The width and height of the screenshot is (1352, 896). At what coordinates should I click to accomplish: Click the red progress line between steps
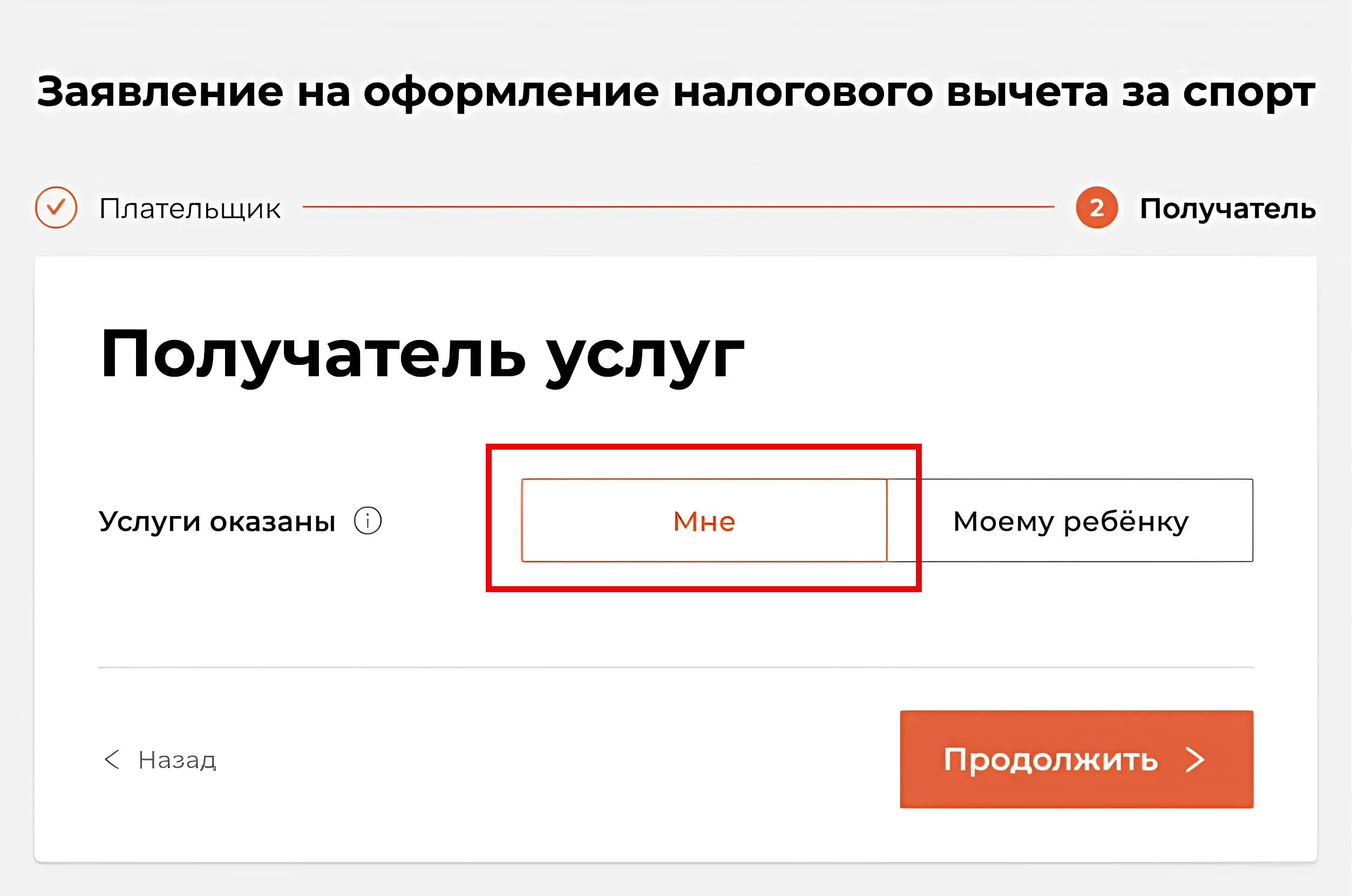point(678,207)
